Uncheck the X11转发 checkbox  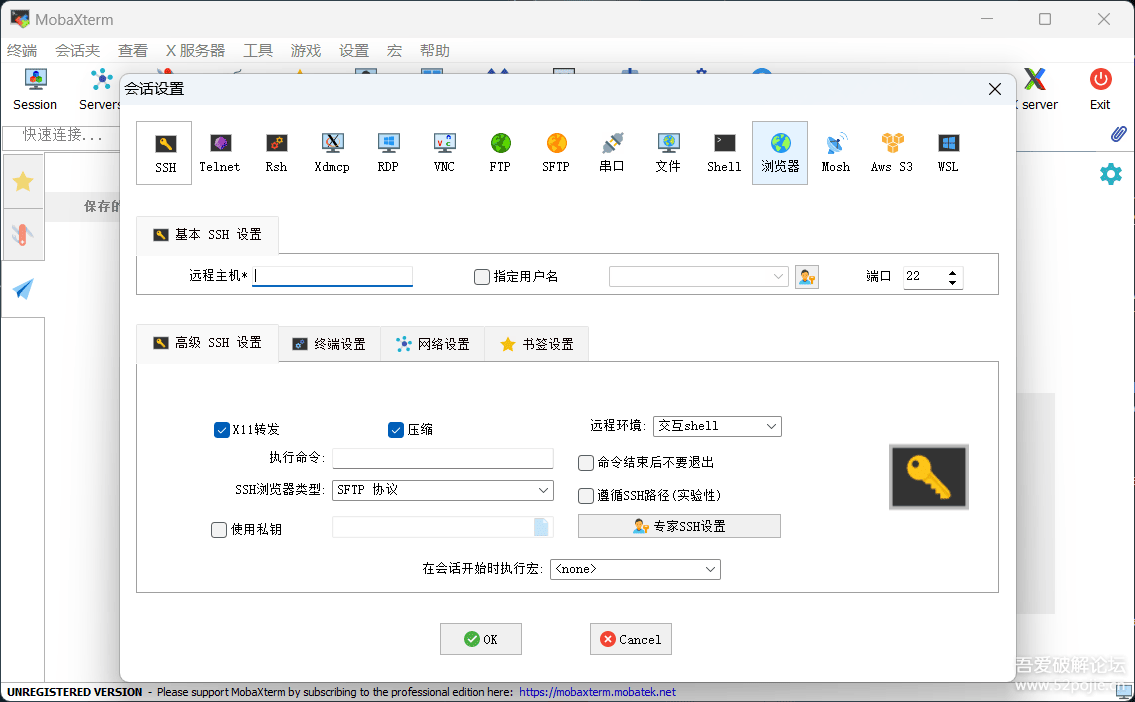click(222, 430)
